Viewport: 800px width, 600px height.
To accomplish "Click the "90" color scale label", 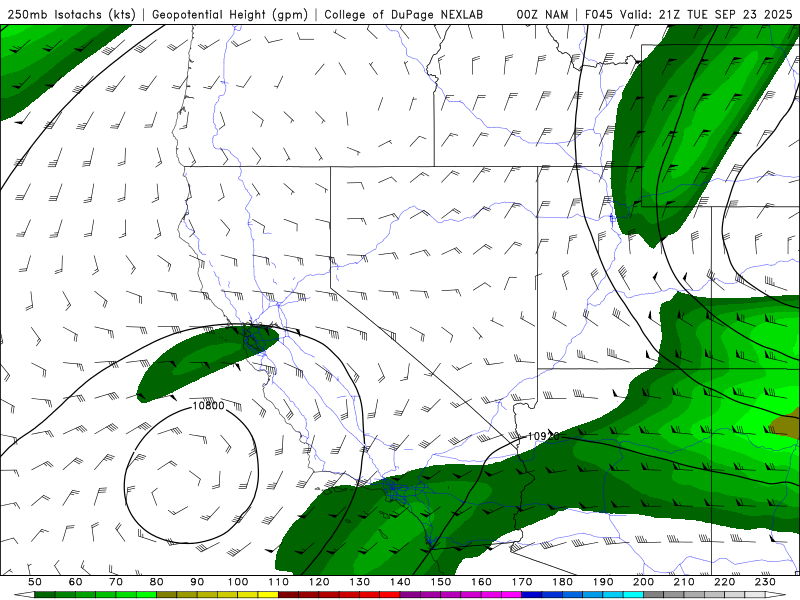I will pos(197,582).
